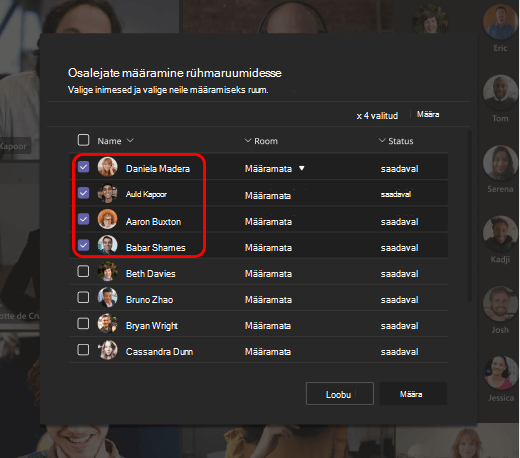Screen dimensions: 520x458
Task: Click saadaval status in Daniela Madera's row
Action: 399,169
